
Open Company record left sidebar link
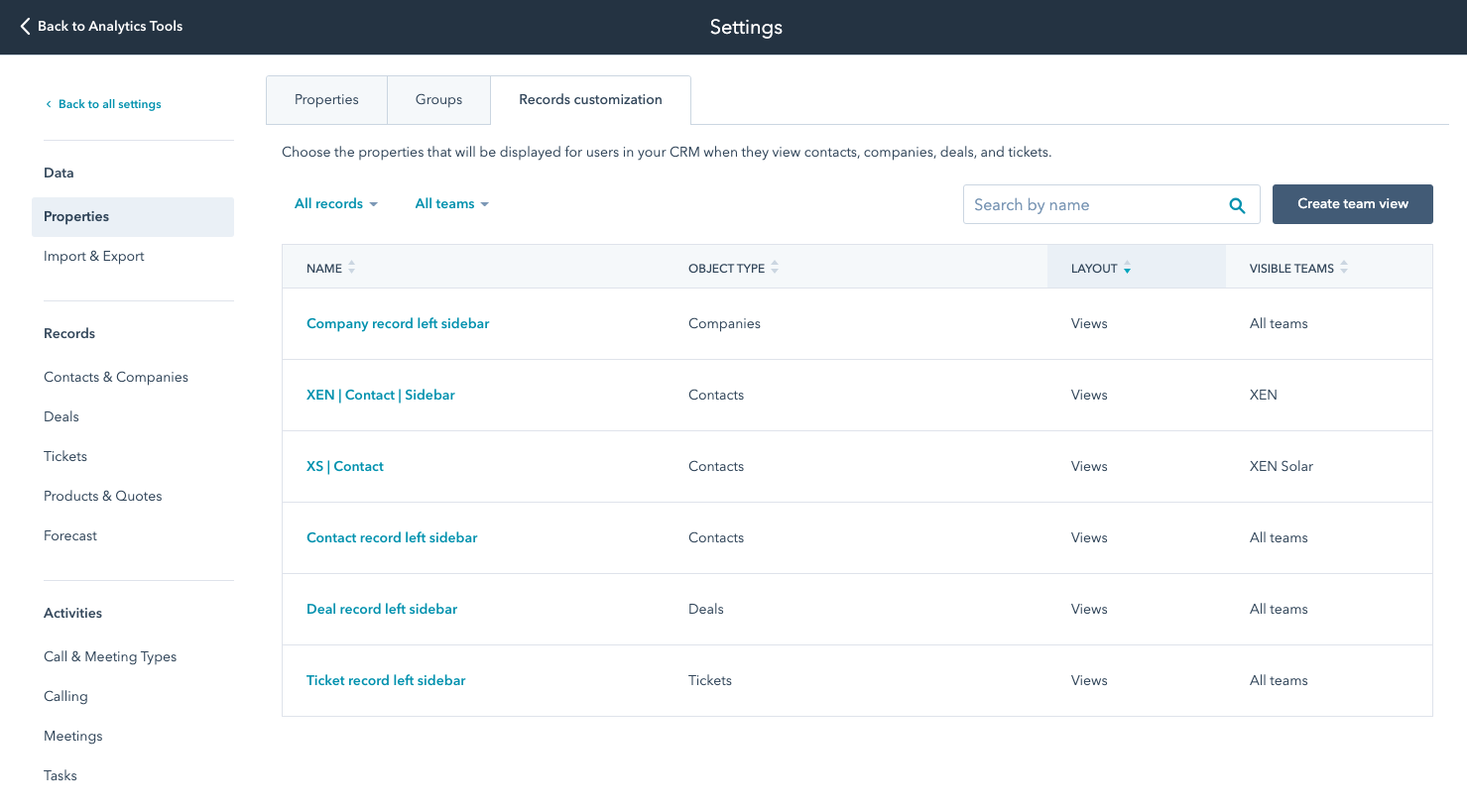[398, 324]
